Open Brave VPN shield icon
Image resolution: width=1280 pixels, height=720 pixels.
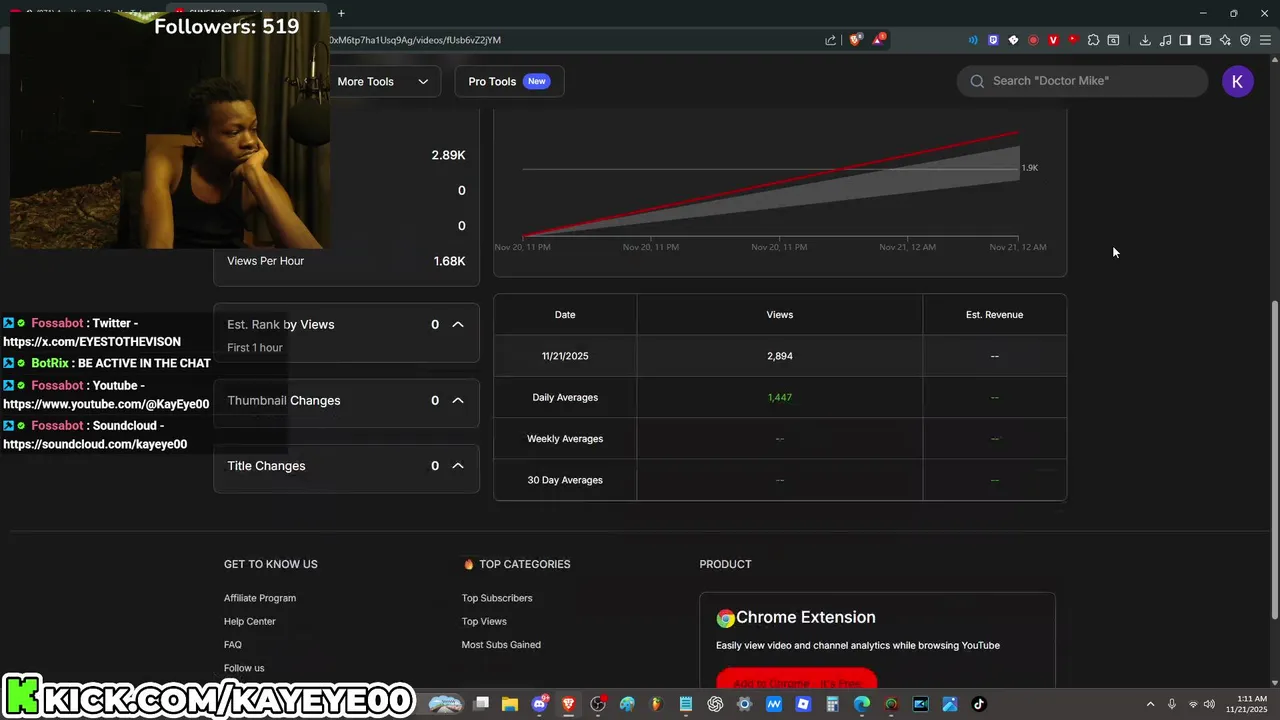[1245, 40]
